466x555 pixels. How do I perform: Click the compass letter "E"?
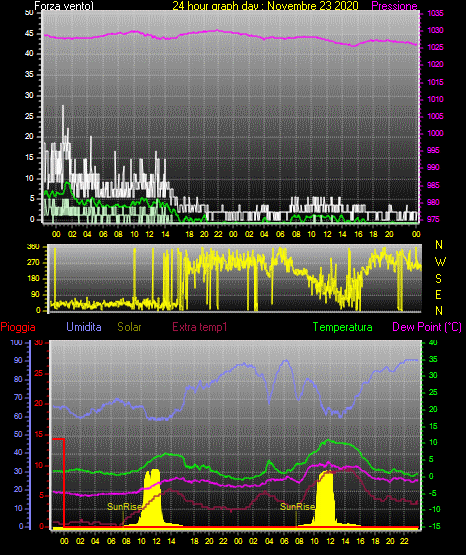(x=438, y=294)
